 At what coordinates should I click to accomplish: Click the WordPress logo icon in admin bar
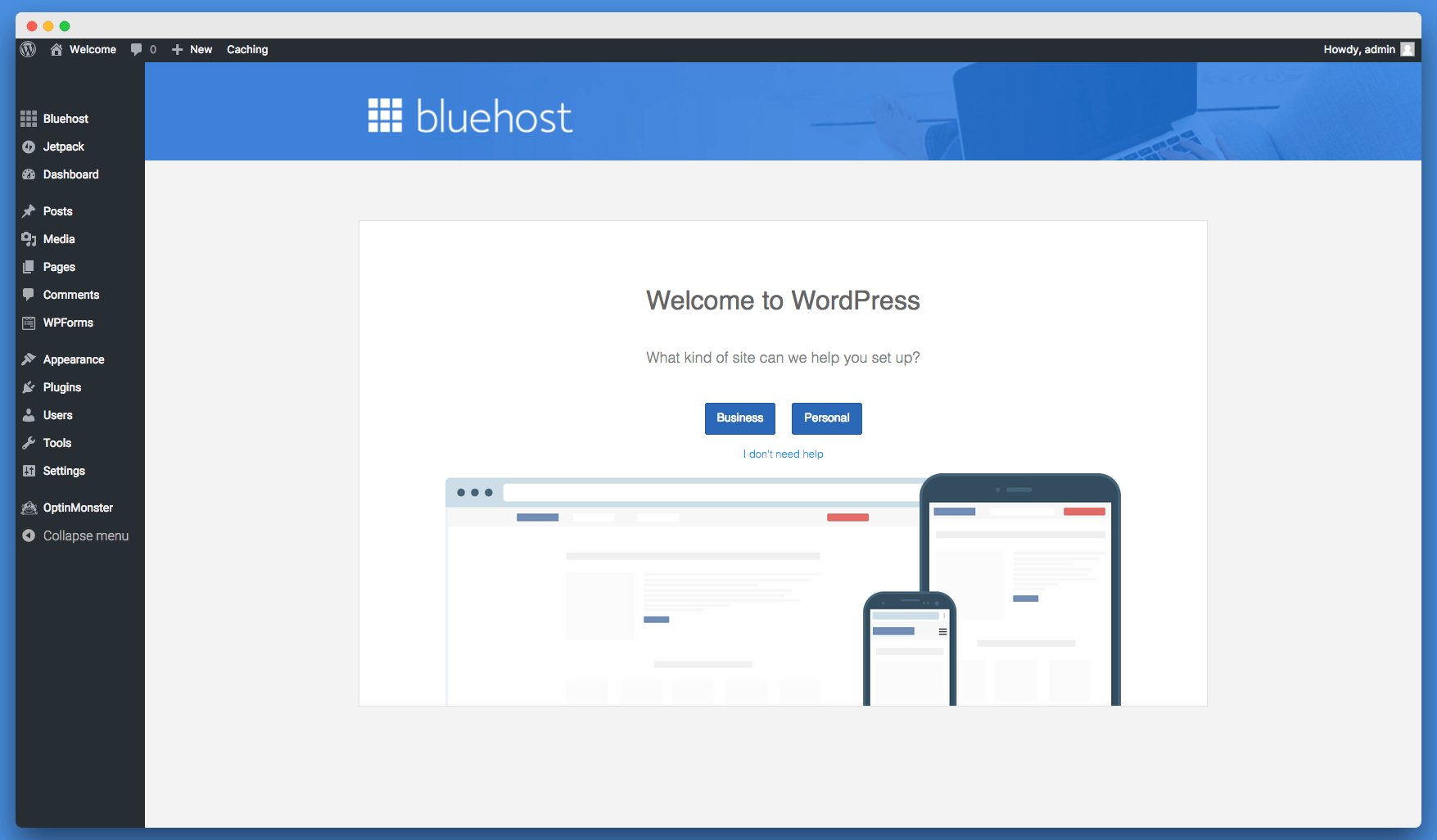click(x=28, y=49)
